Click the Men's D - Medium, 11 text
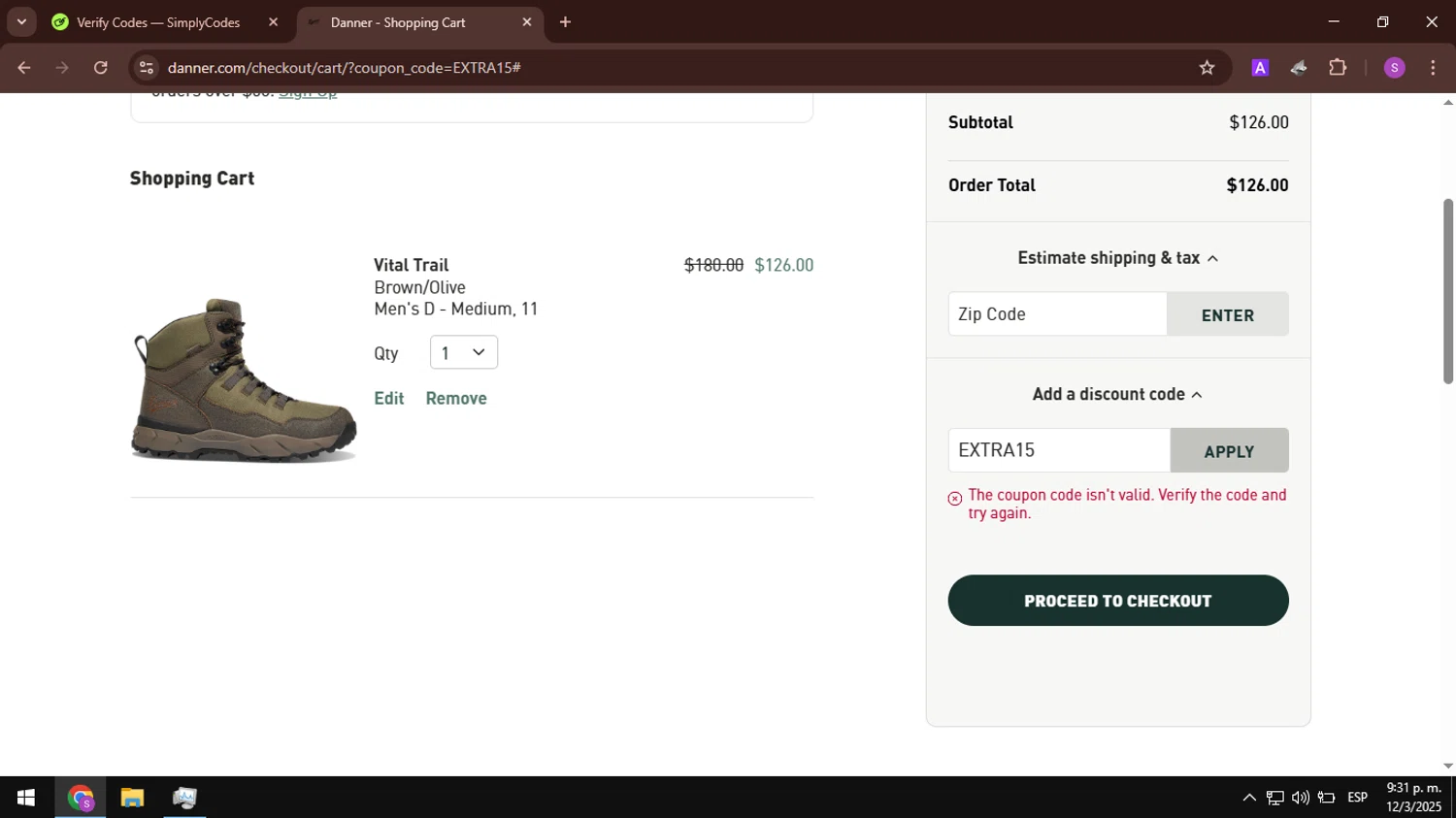 pos(456,309)
